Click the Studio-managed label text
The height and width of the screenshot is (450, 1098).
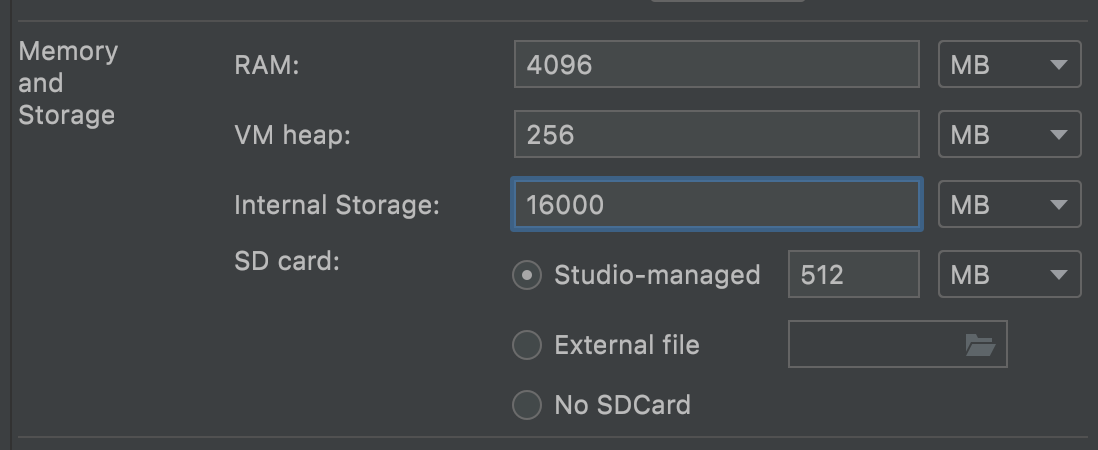click(x=657, y=275)
